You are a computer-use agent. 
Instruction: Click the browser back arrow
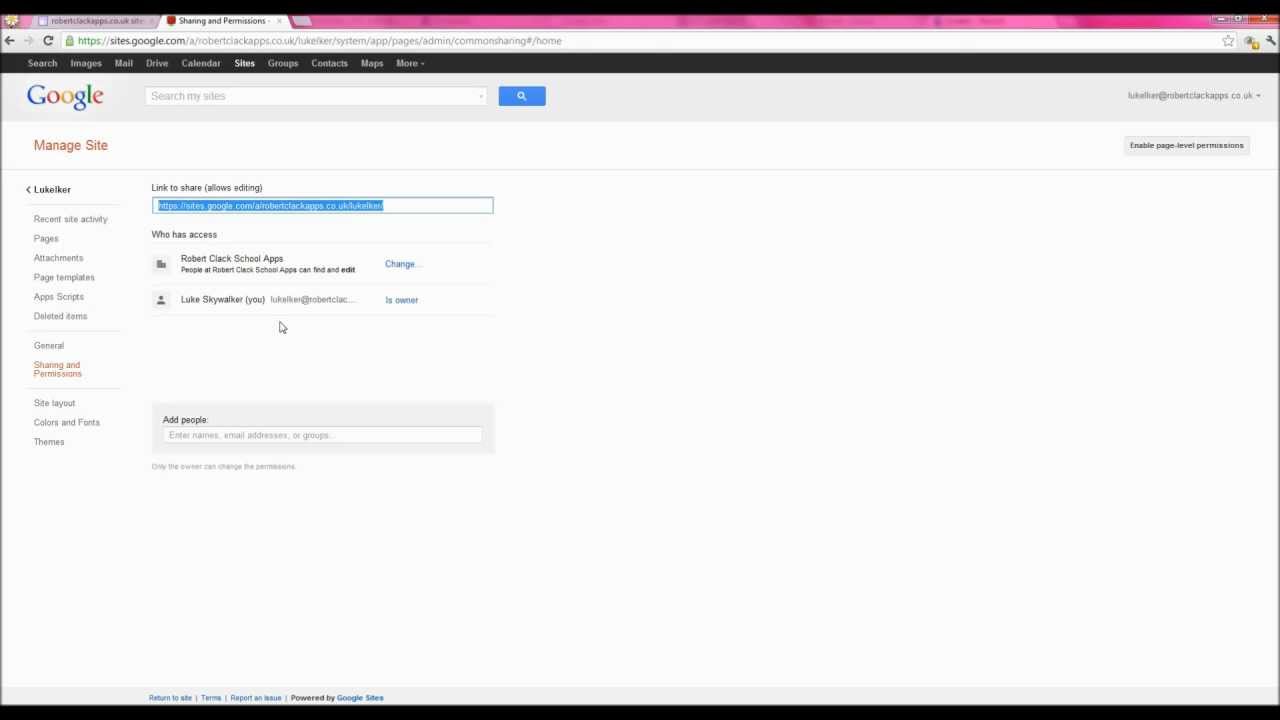[9, 41]
